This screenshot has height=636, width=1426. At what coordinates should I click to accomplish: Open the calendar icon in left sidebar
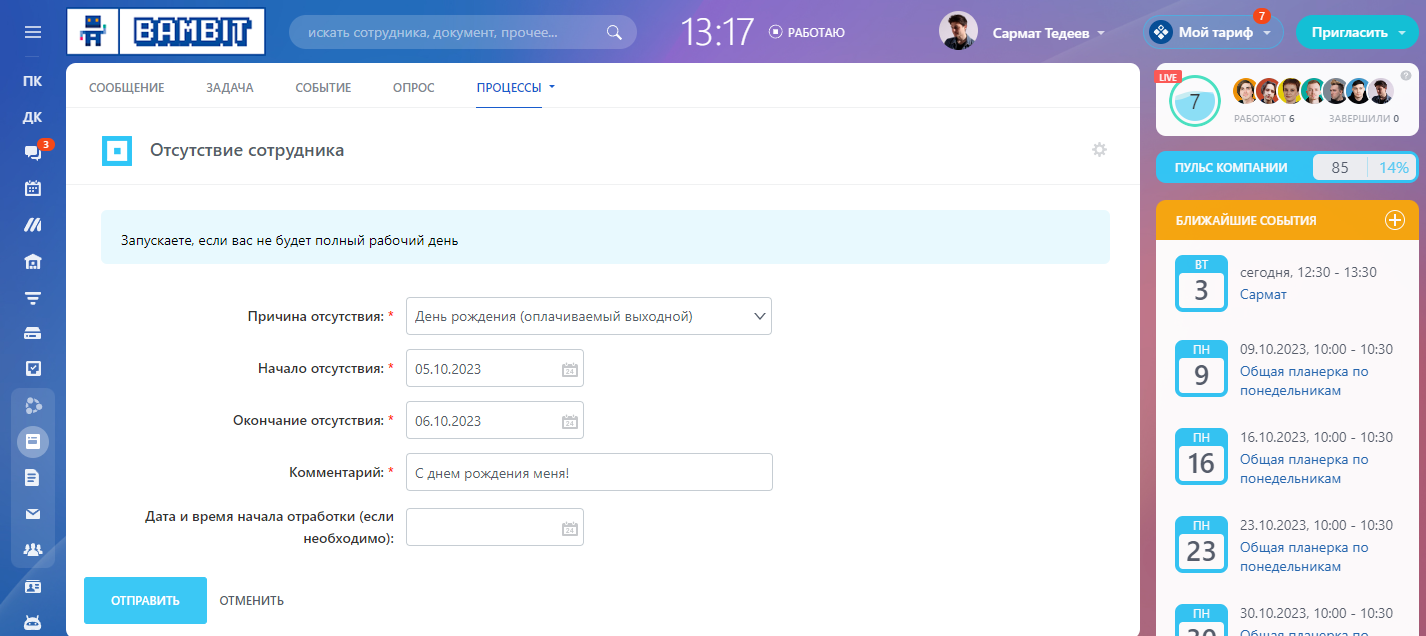coord(33,188)
